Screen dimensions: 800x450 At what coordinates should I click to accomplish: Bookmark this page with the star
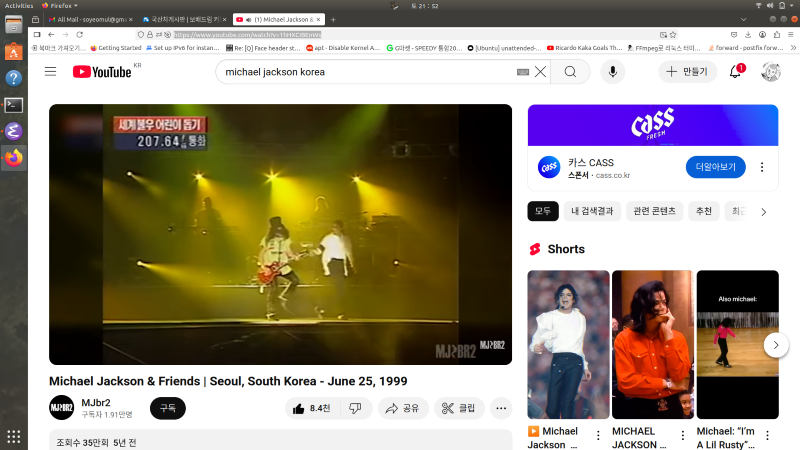coord(673,35)
